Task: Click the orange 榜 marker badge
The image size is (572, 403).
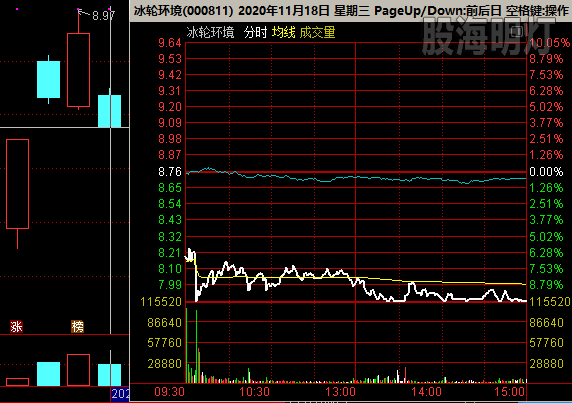Action: tap(77, 327)
